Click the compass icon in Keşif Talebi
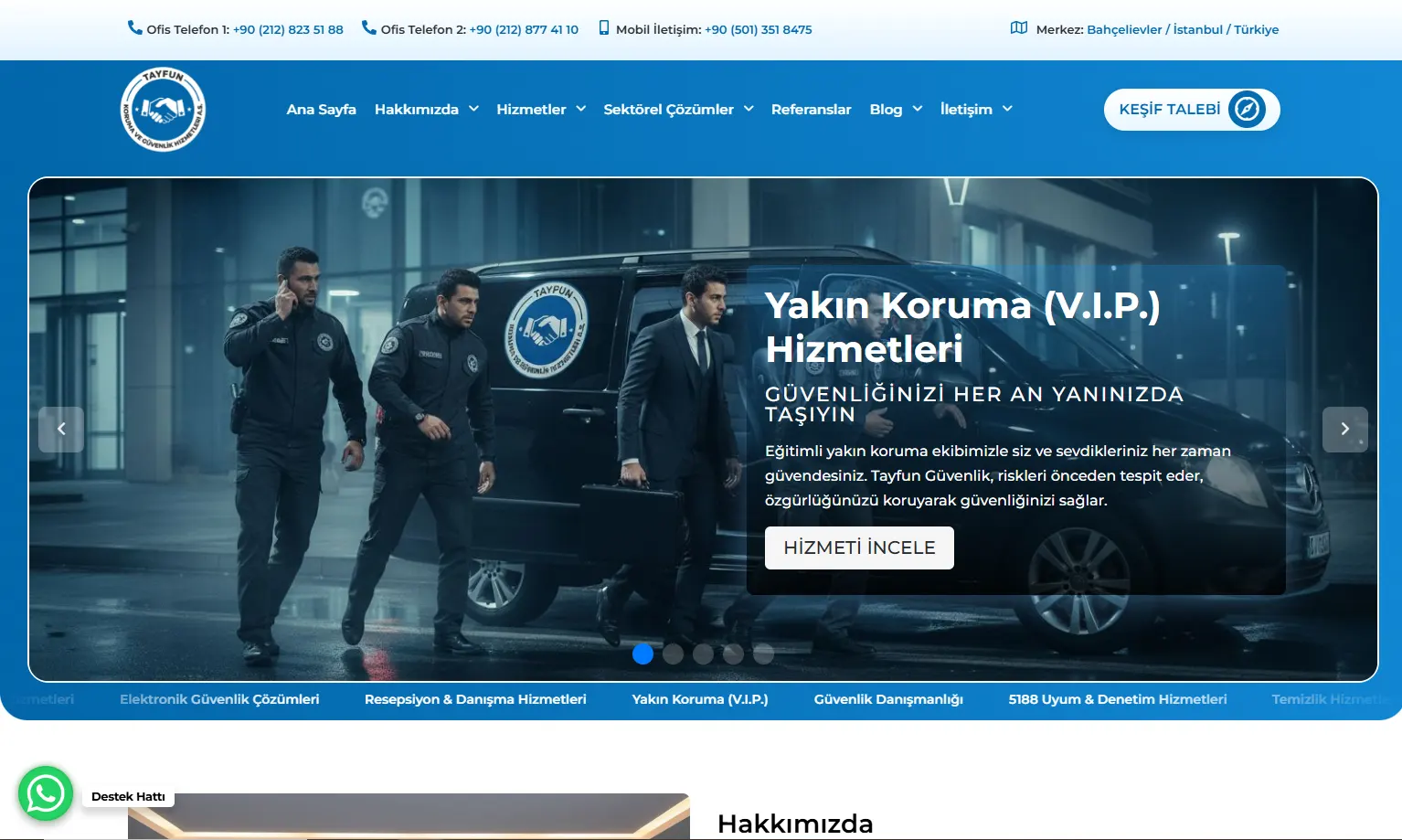This screenshot has height=840, width=1402. coord(1247,110)
